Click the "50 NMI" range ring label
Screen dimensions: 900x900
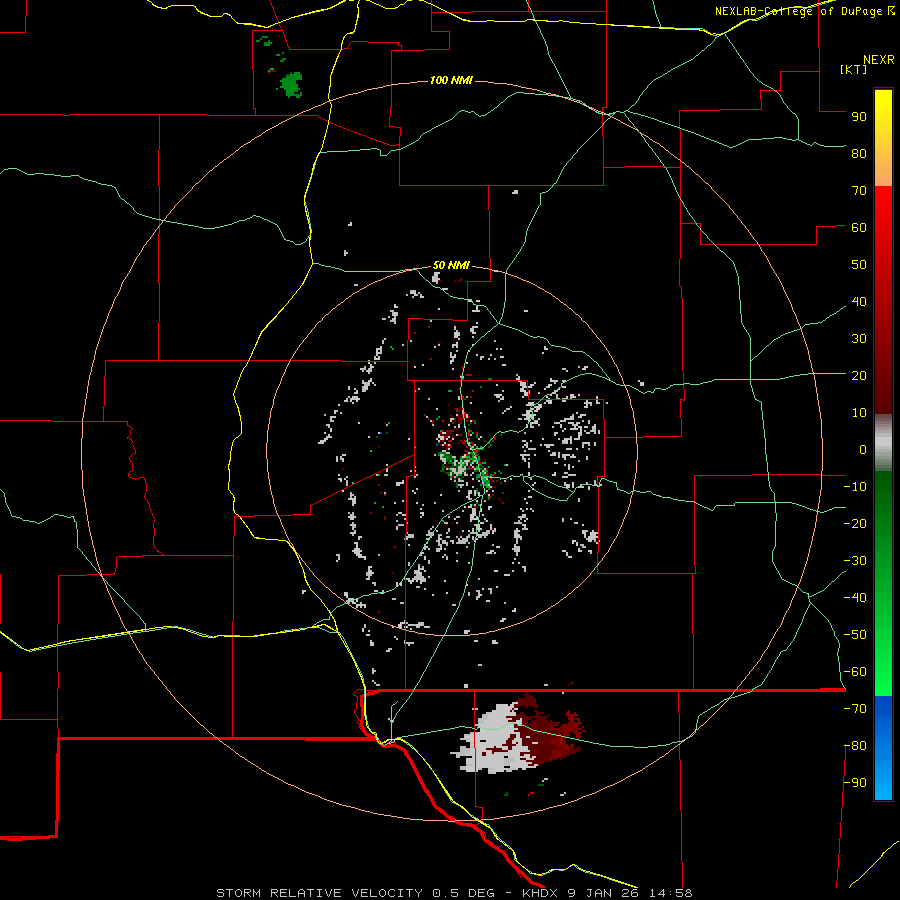[451, 265]
